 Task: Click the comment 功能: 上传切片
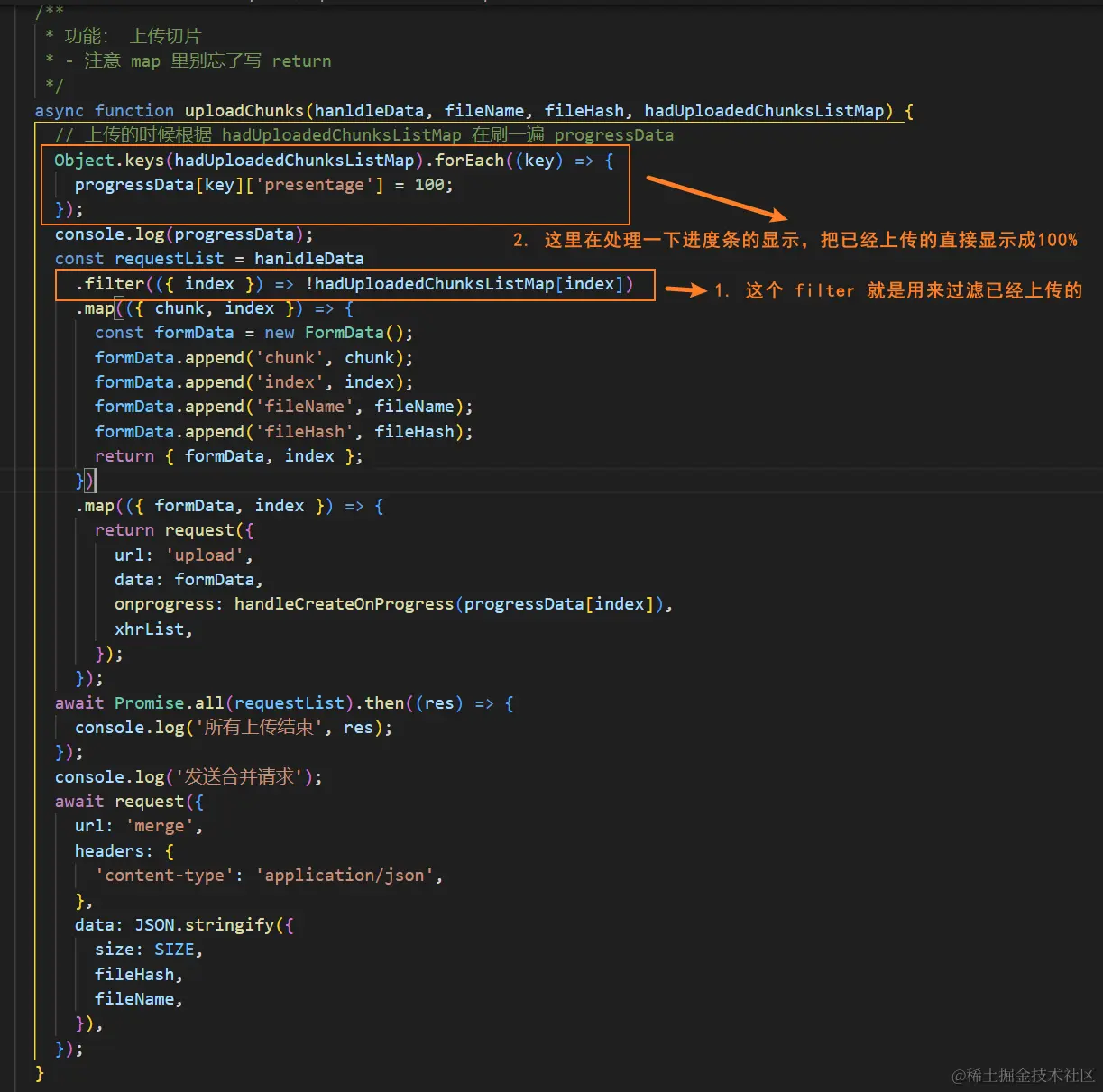tap(123, 36)
